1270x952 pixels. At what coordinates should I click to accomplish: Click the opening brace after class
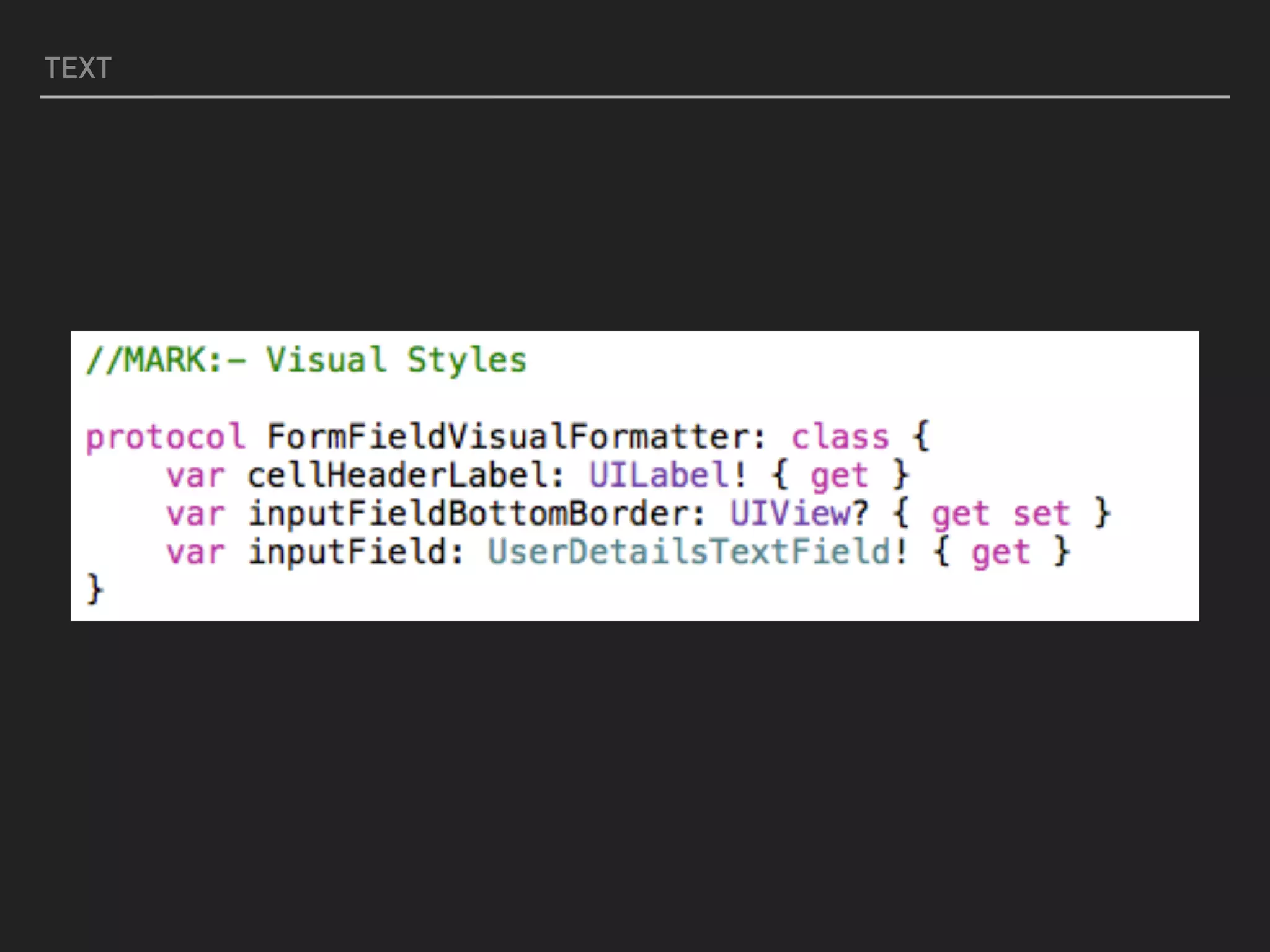[921, 436]
